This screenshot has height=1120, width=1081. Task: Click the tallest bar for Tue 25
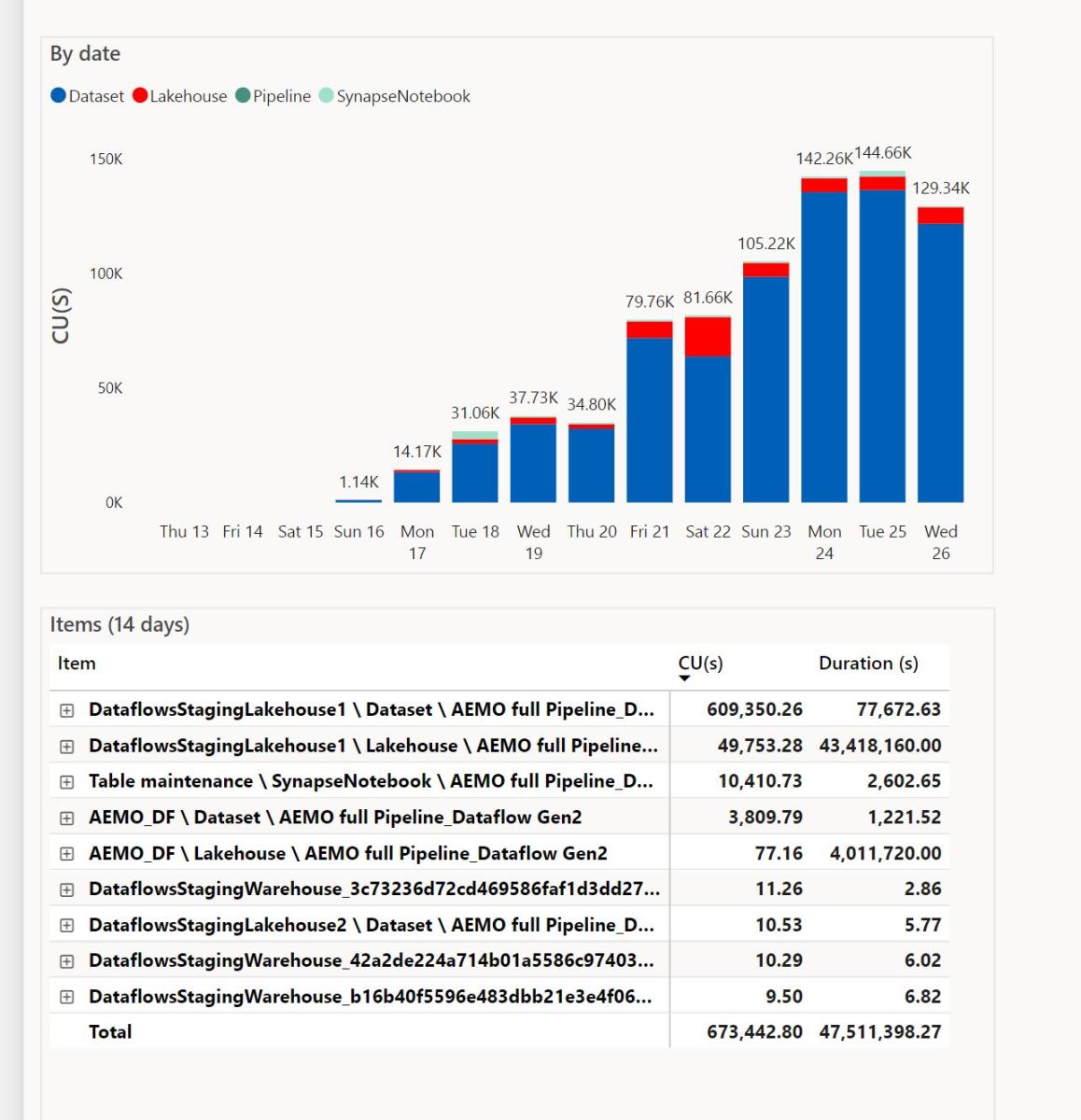point(882,336)
